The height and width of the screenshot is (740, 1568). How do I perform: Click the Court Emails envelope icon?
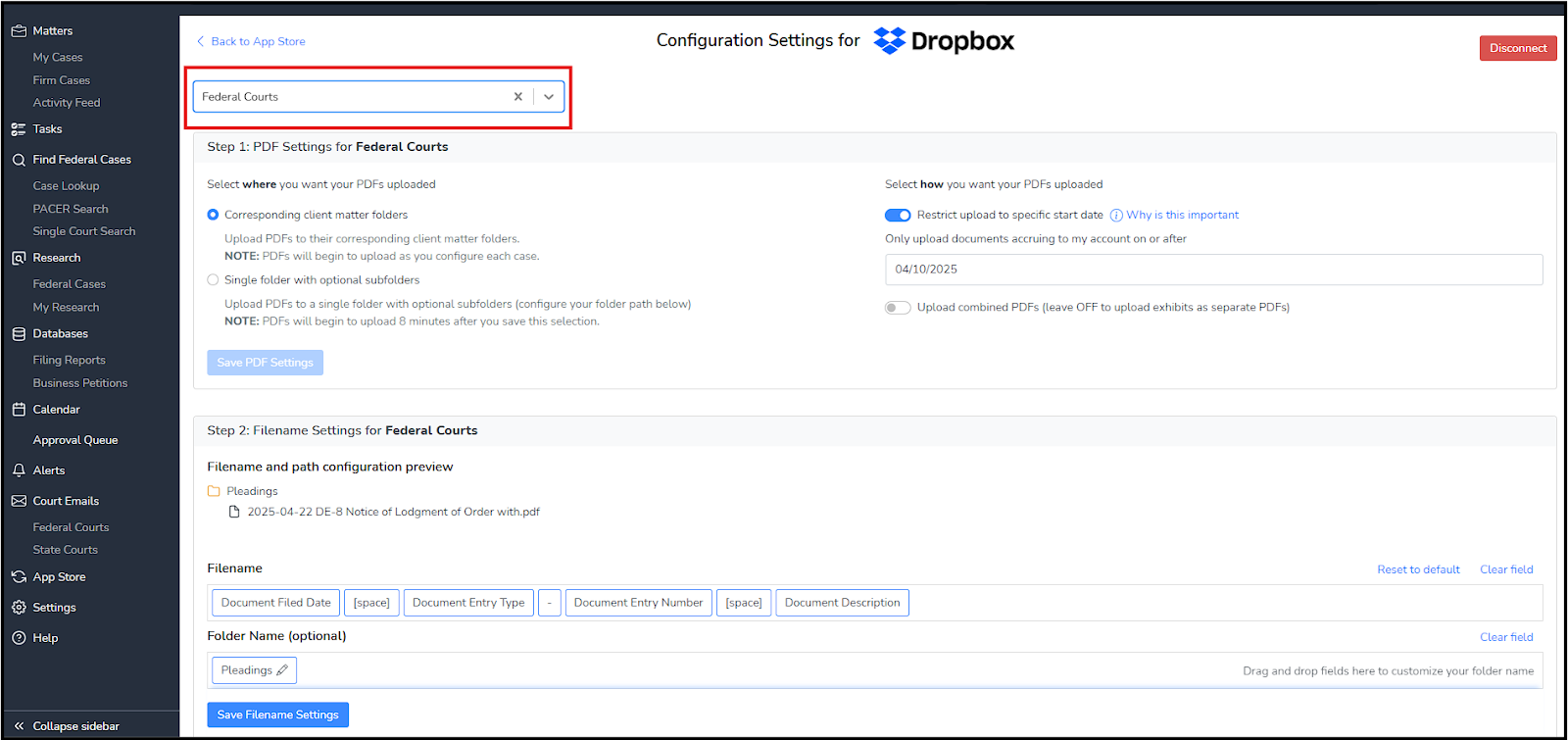tap(19, 501)
